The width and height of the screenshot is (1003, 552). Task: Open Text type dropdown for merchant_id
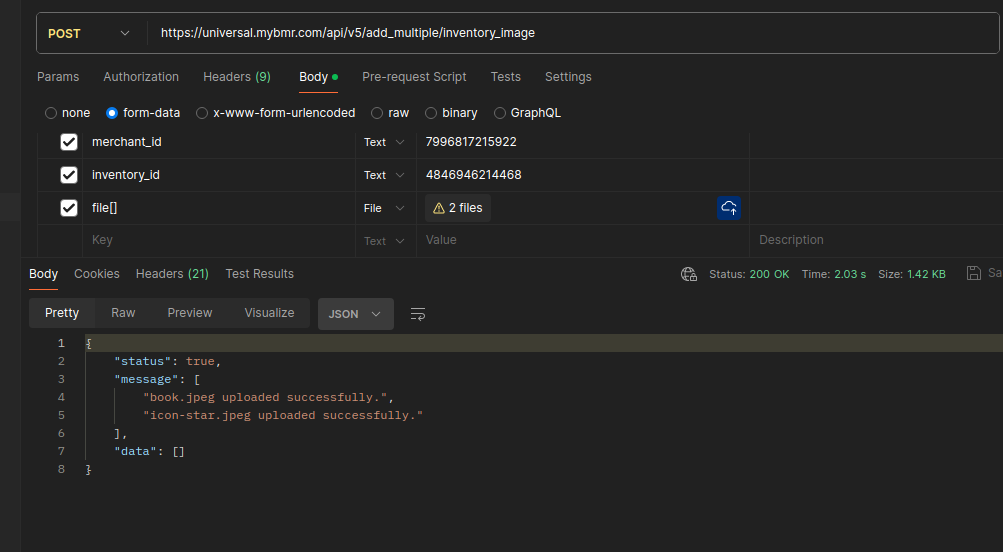[x=384, y=142]
